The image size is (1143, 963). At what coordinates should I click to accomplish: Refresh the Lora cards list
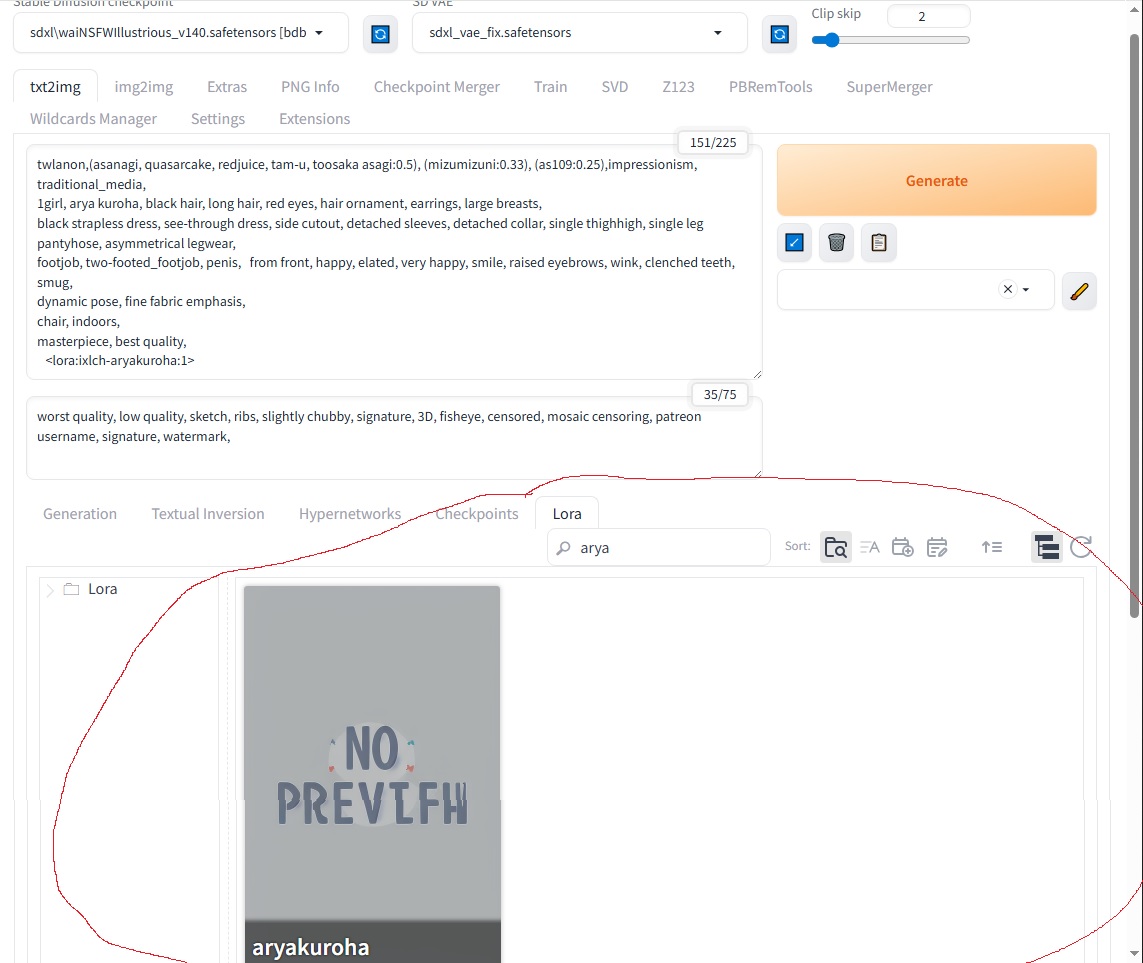[x=1080, y=547]
